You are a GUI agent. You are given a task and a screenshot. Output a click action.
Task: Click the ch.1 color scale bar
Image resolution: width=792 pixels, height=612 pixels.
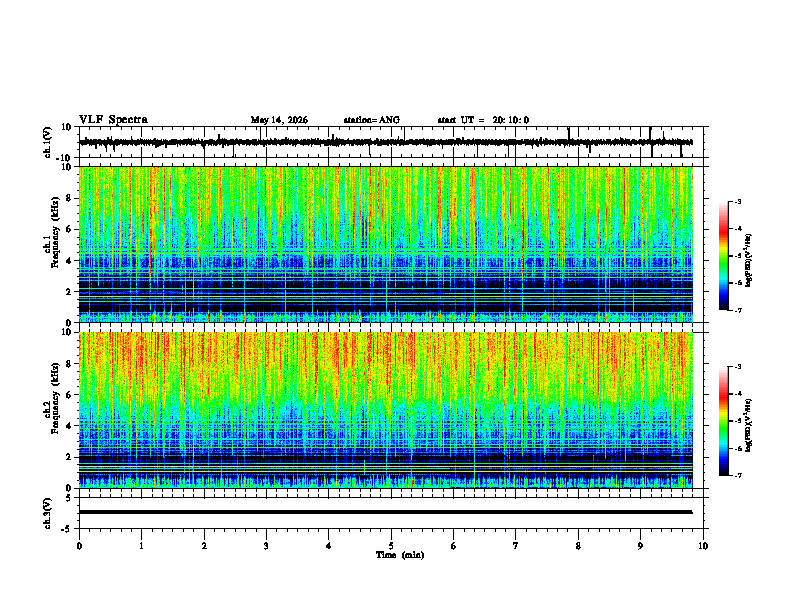point(723,256)
